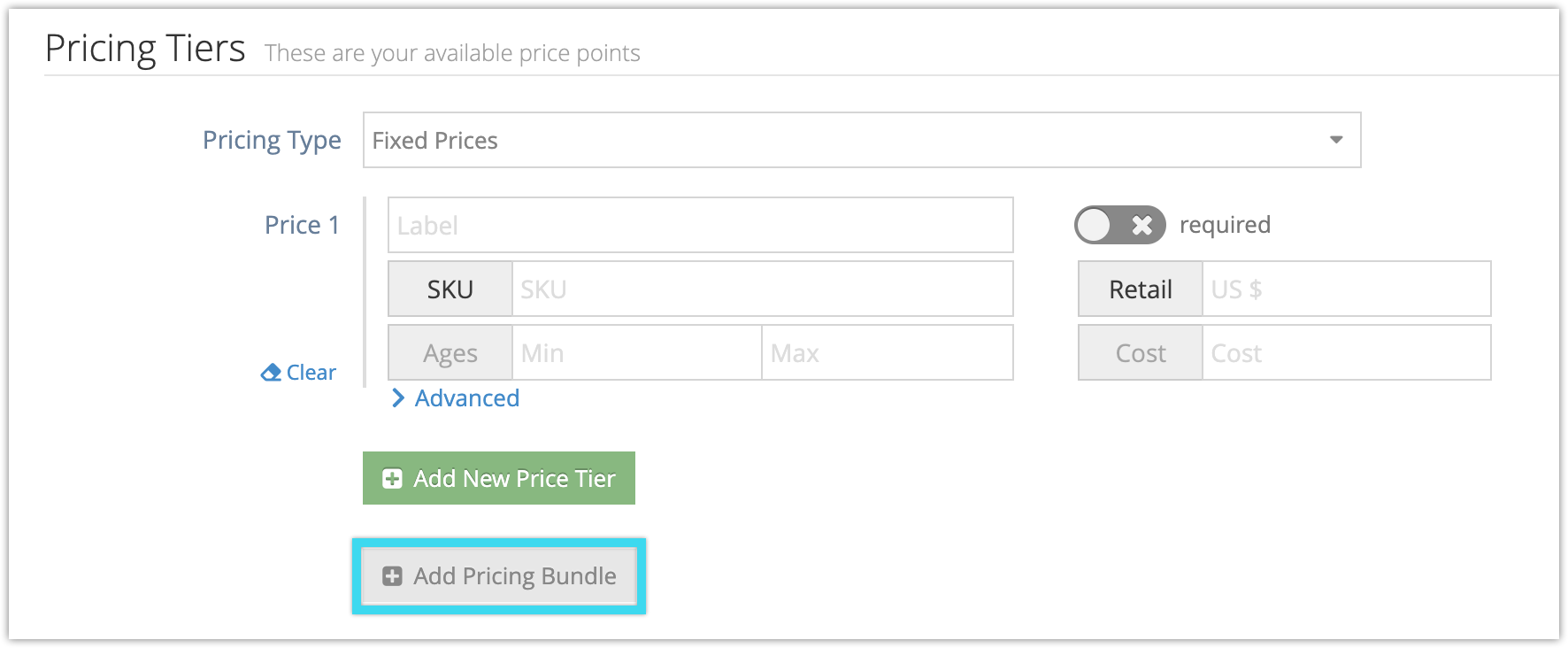Toggle the required switch on
1568x648 pixels.
[1120, 225]
